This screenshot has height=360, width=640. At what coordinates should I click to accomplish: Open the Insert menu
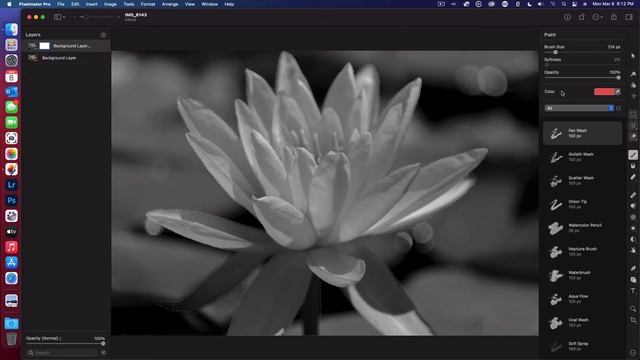[91, 4]
